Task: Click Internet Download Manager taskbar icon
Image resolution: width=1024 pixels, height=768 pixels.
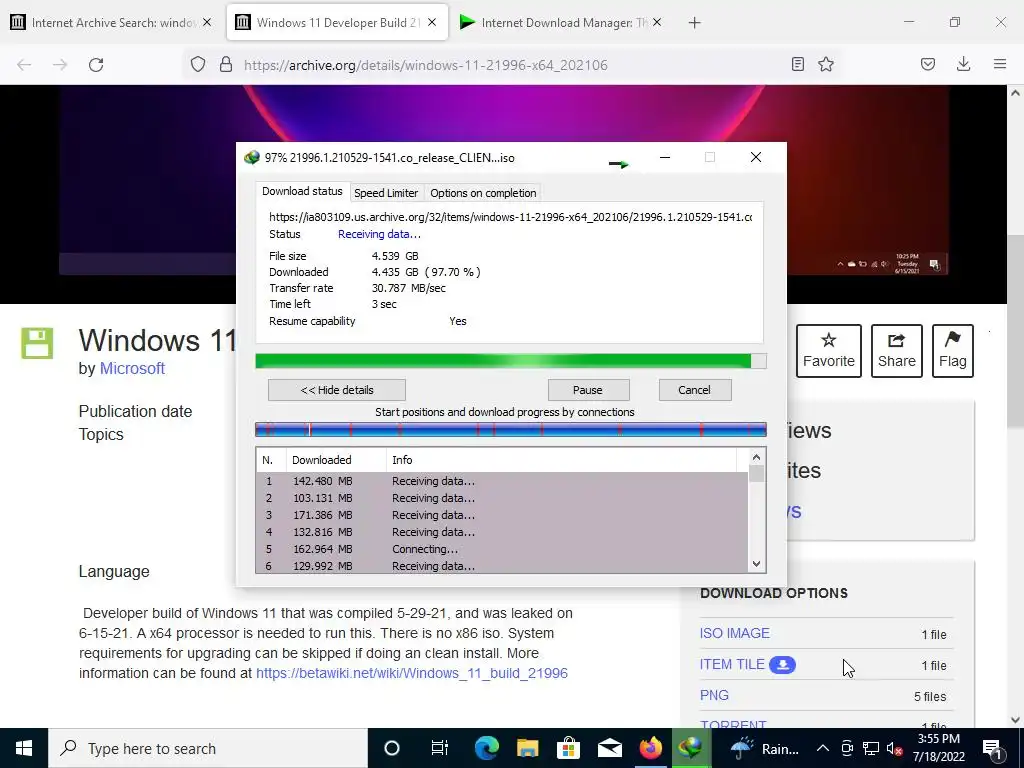Action: point(691,748)
